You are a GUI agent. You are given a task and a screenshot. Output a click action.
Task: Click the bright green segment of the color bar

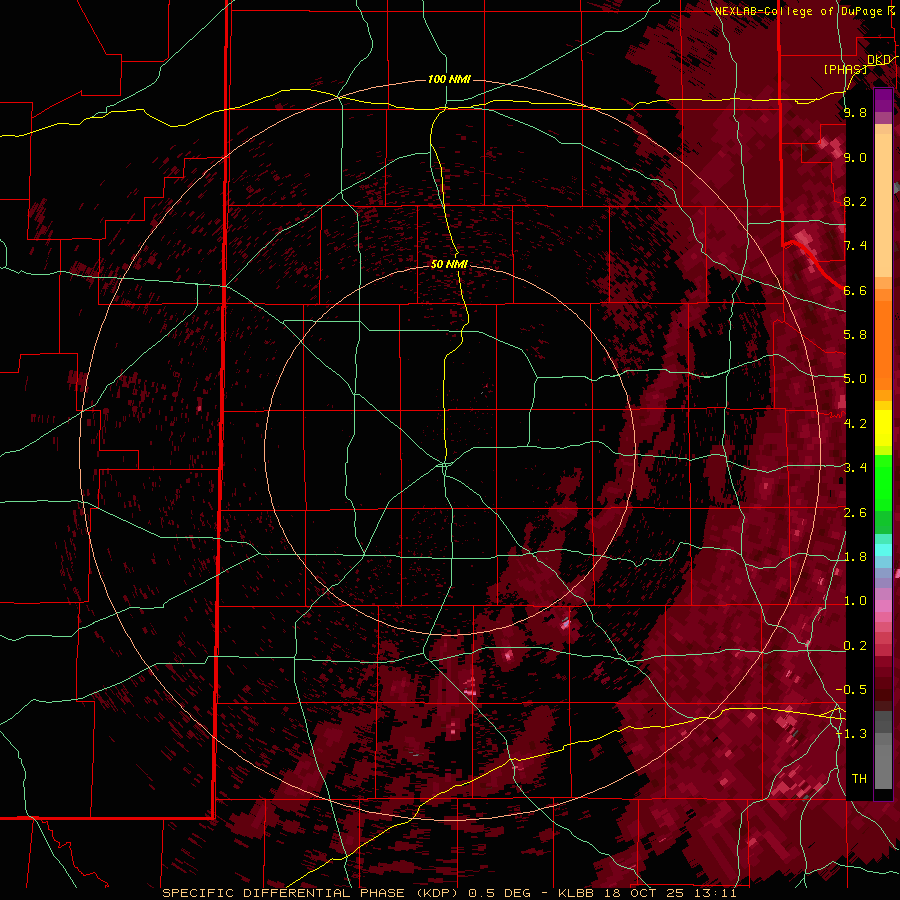883,482
